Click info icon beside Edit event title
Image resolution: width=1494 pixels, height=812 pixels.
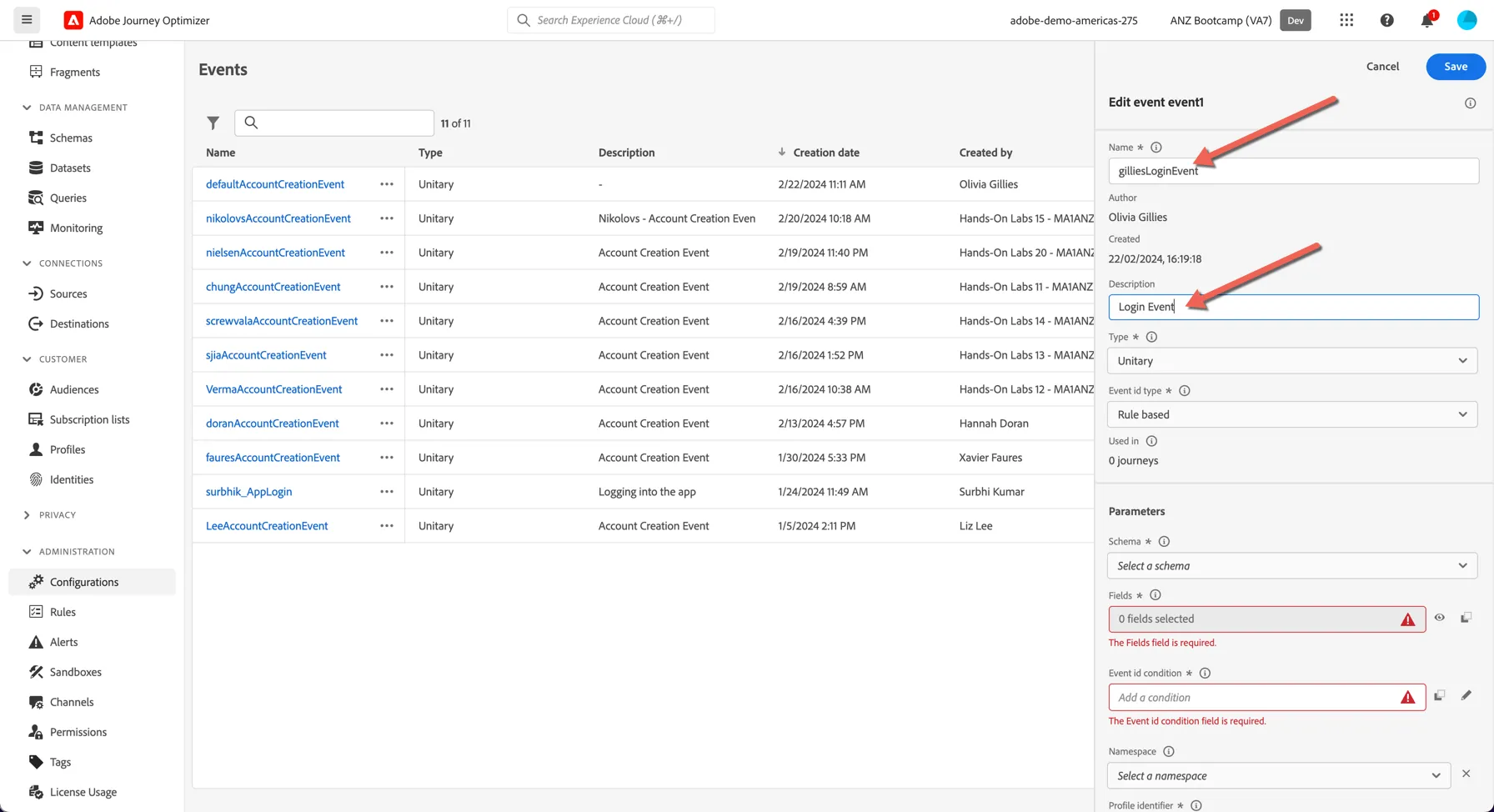[x=1470, y=103]
